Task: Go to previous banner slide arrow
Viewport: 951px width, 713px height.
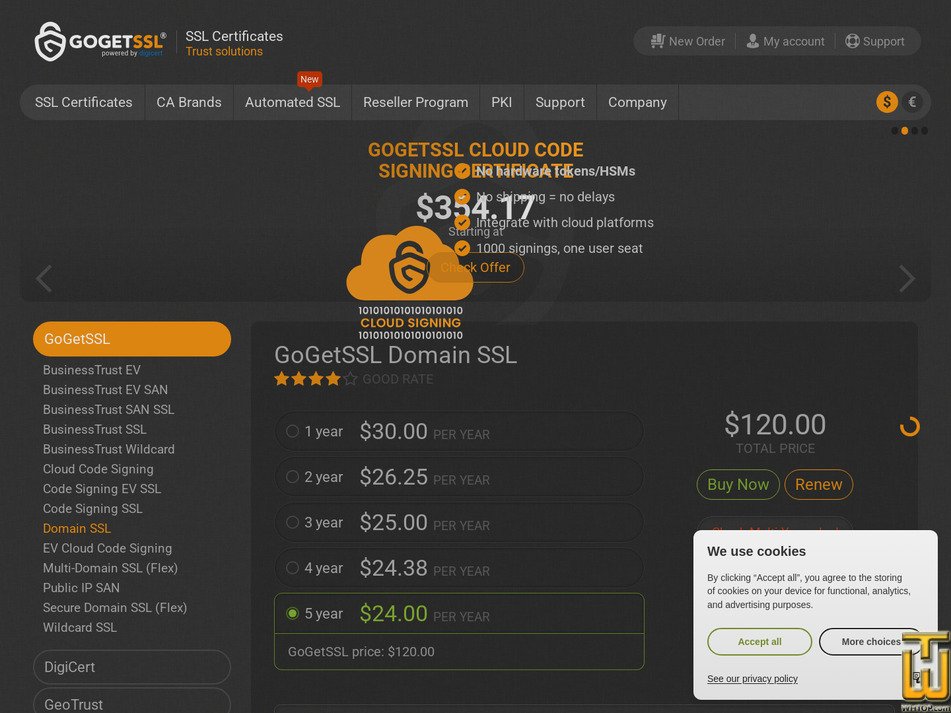Action: 44,278
